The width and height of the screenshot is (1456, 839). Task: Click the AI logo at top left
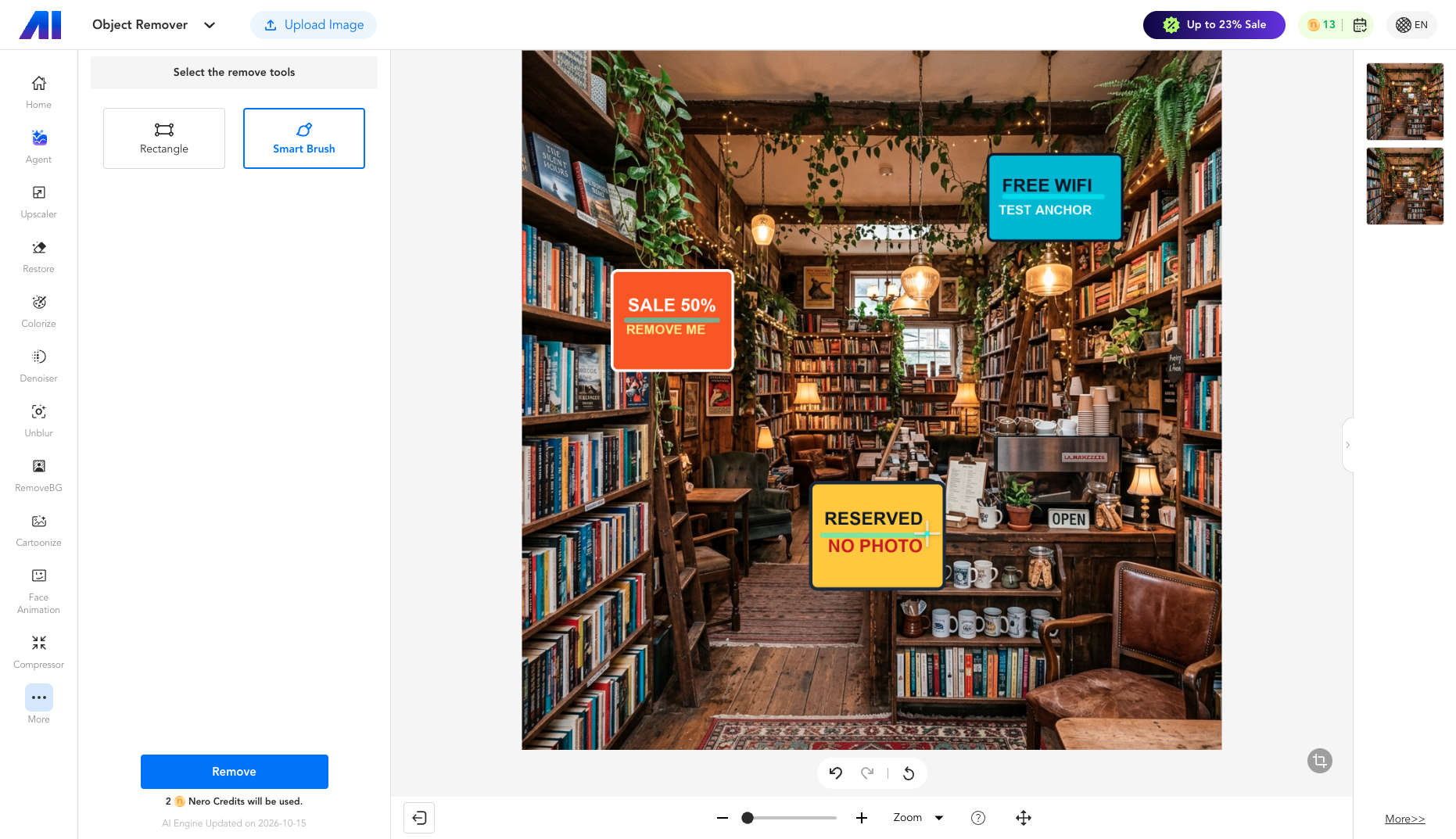pos(40,25)
